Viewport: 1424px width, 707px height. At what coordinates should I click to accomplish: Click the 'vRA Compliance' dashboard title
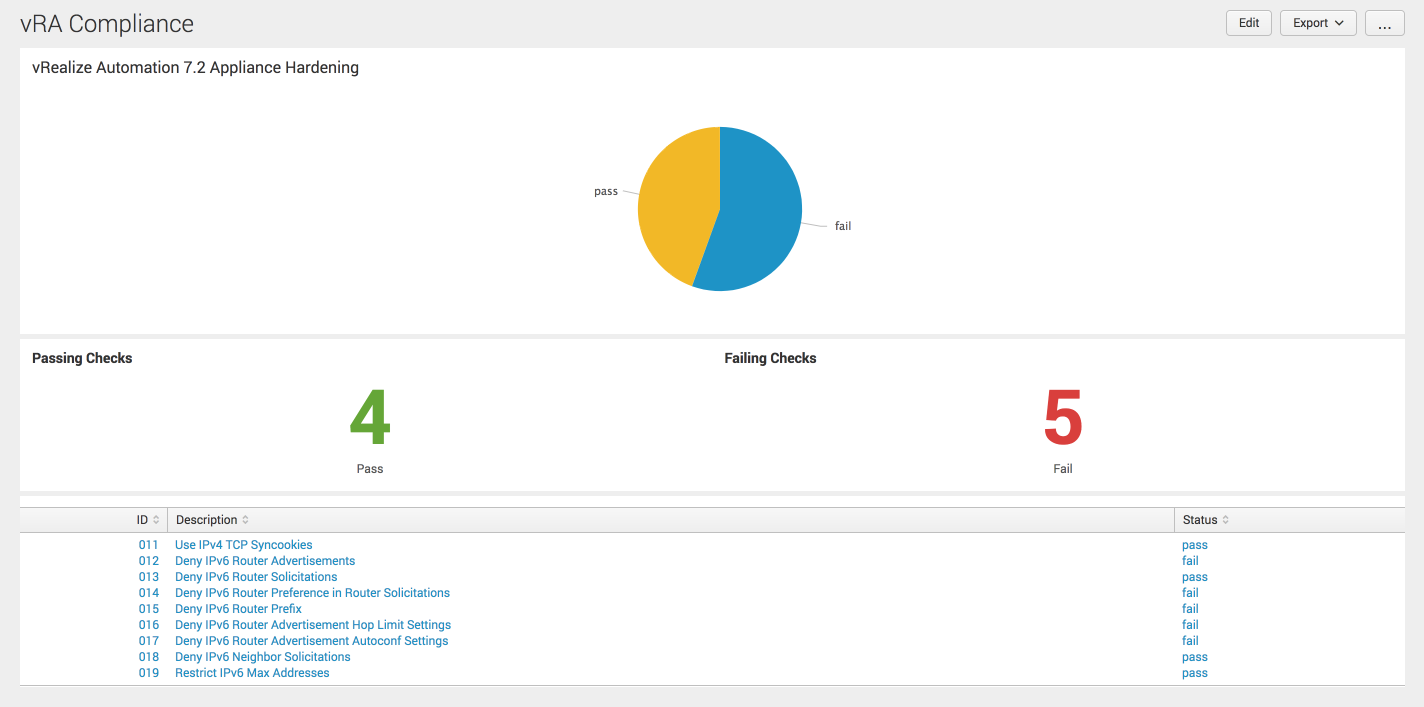click(107, 24)
